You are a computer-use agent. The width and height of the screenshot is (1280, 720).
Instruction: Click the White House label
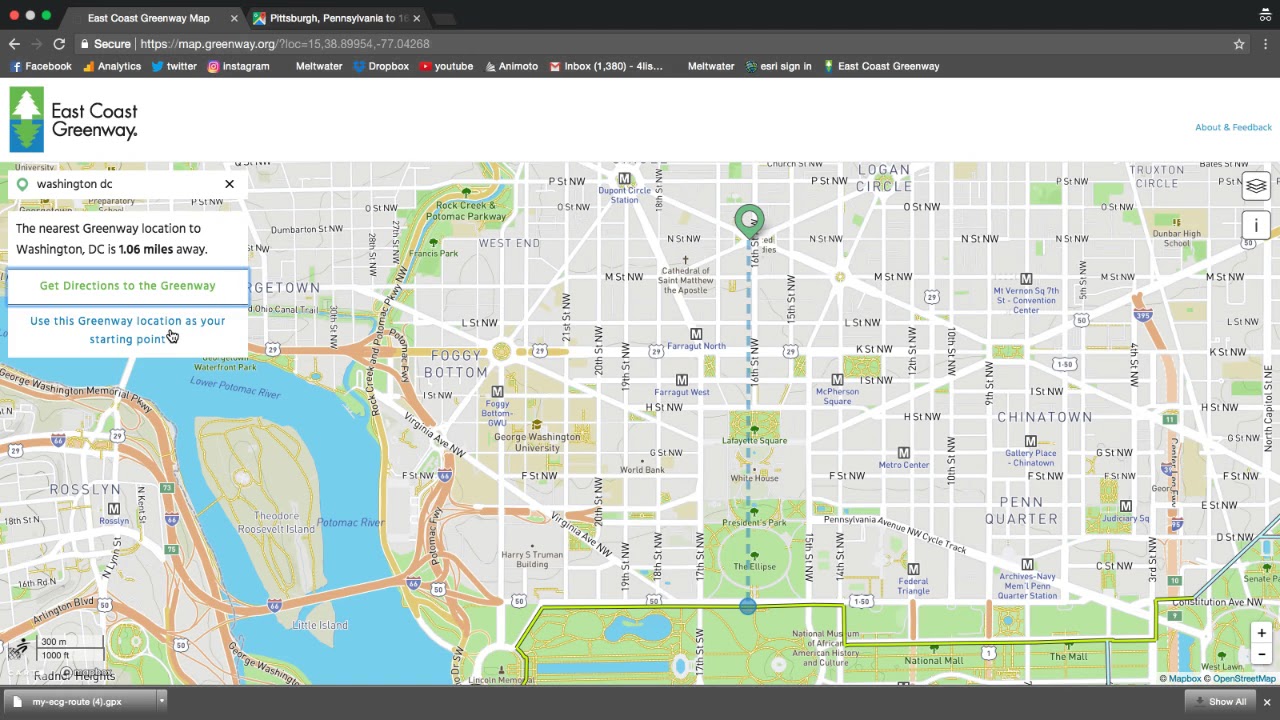pos(754,478)
